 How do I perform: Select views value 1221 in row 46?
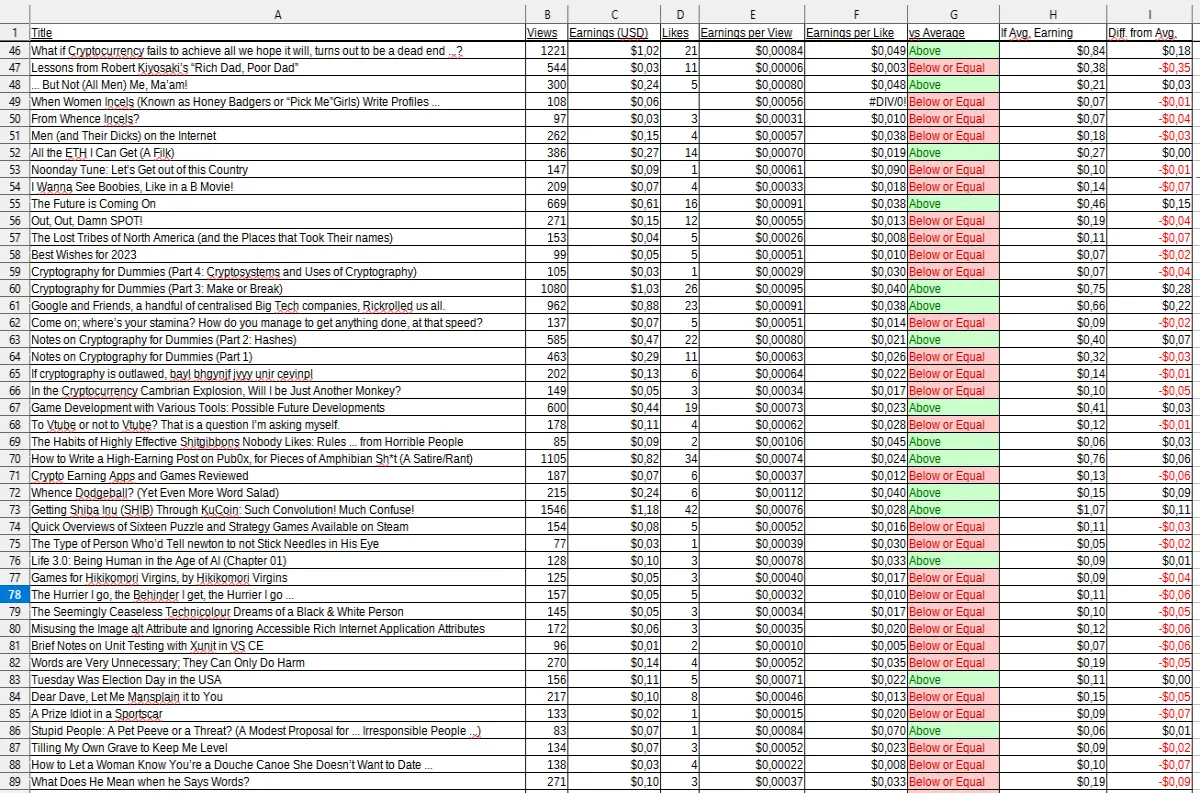click(x=546, y=50)
